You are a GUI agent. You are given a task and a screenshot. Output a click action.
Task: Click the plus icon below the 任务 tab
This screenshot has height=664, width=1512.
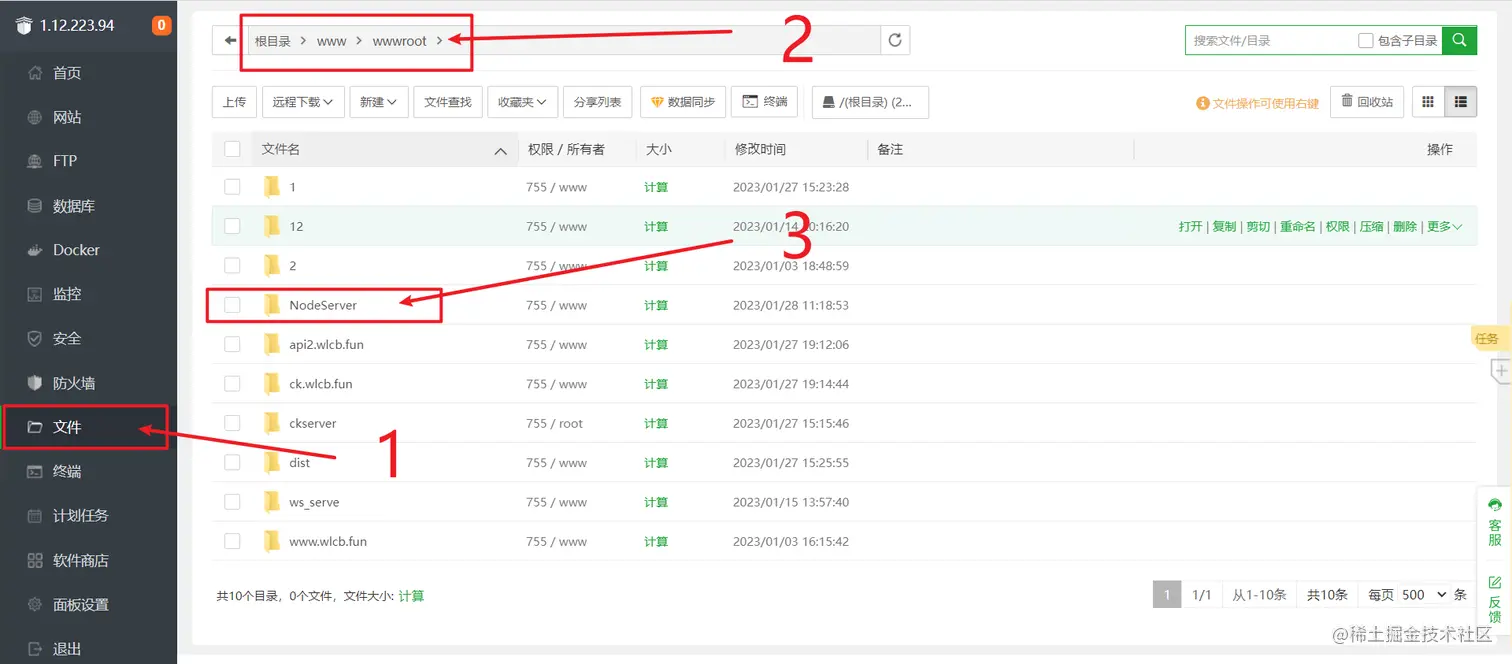pos(1501,370)
